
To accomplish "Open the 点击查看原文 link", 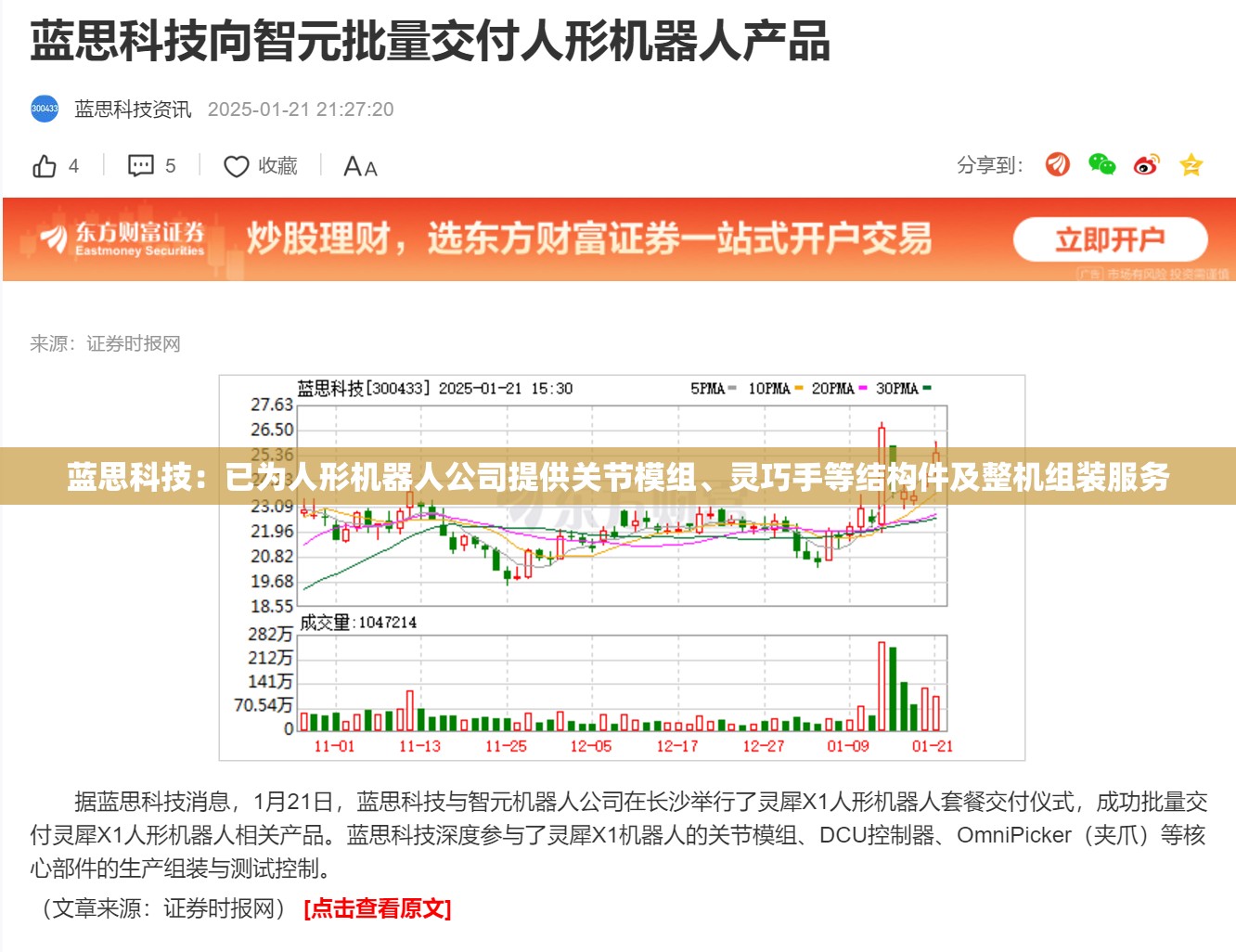I will [x=378, y=908].
